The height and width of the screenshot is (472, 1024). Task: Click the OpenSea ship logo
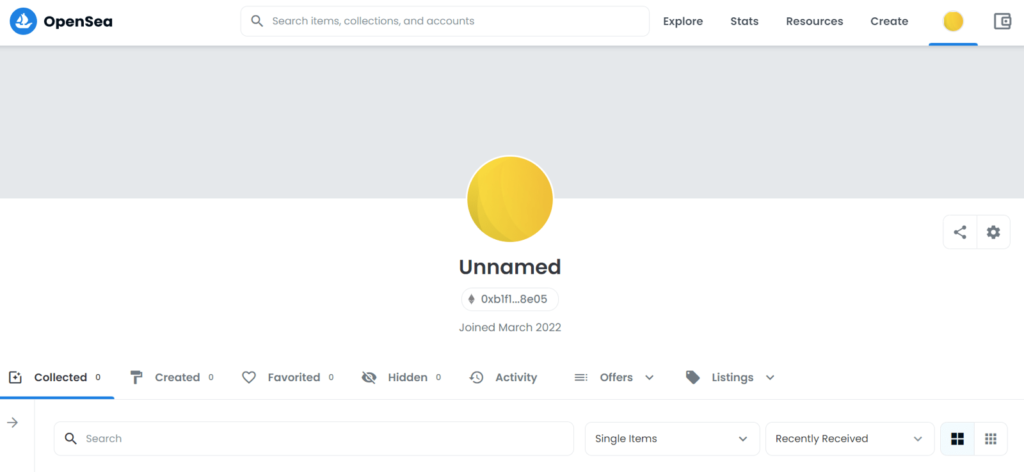[23, 22]
